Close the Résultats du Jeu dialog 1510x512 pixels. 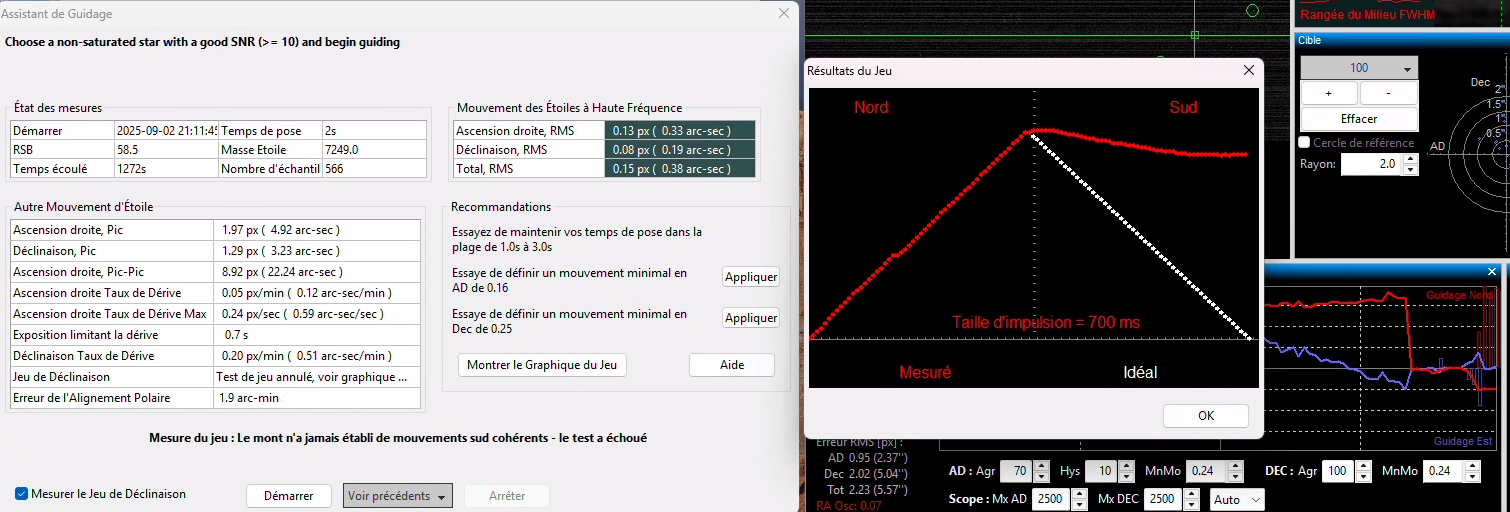point(1248,71)
